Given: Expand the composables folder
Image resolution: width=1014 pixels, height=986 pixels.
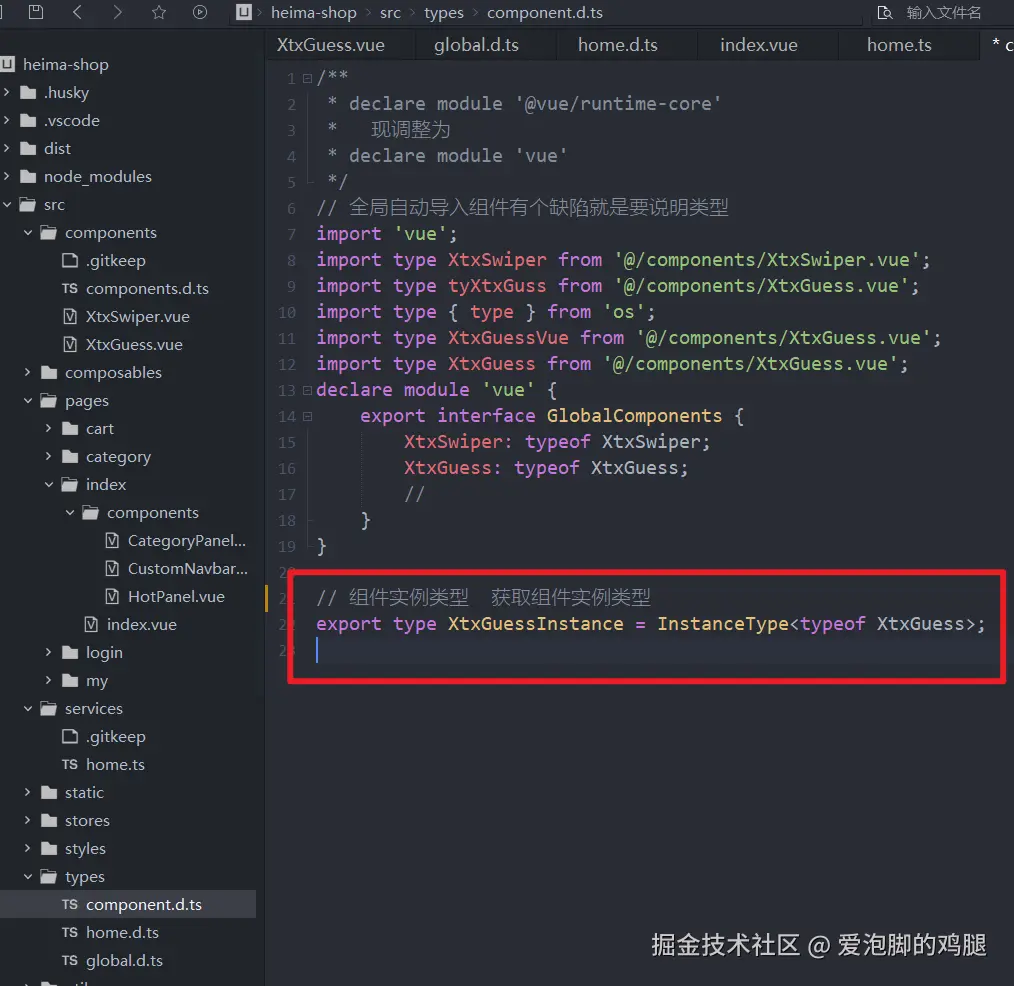Looking at the screenshot, I should 28,372.
